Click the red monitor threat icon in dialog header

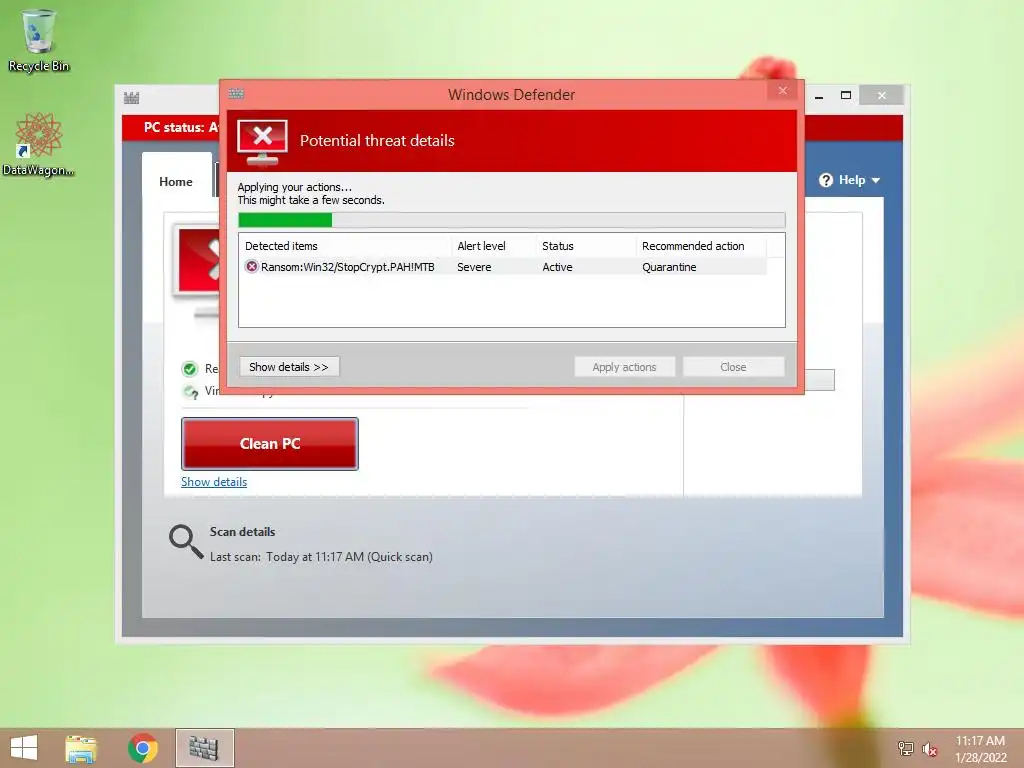point(262,142)
